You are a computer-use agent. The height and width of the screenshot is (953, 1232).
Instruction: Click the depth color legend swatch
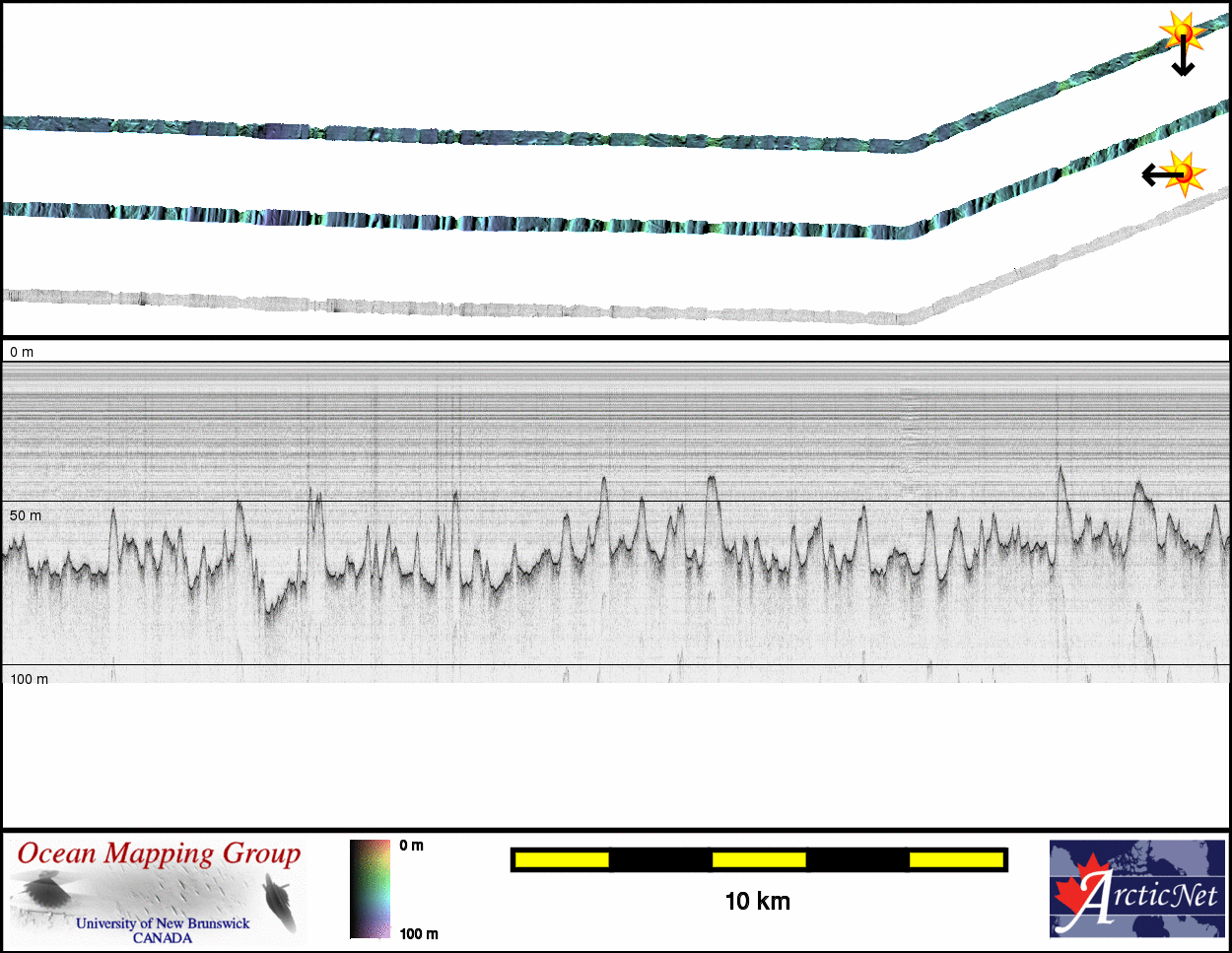(371, 888)
